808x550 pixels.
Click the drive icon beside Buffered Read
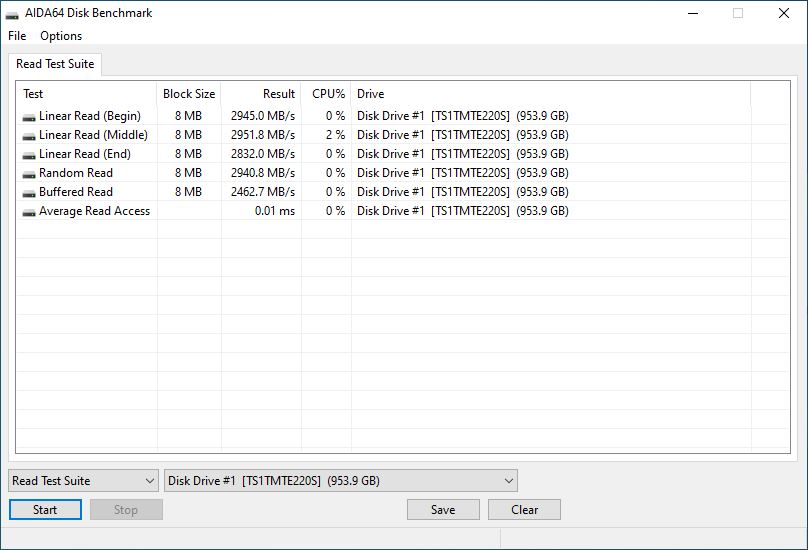[29, 193]
